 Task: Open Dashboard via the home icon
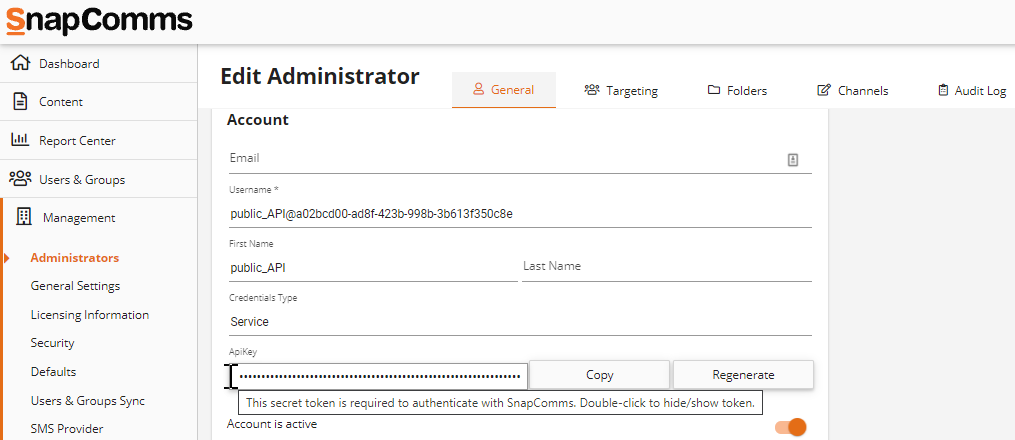[x=19, y=63]
